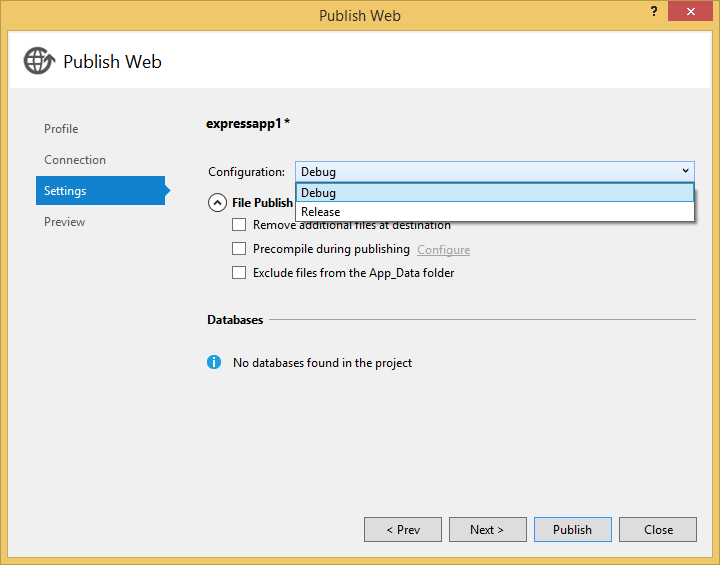Go forward with the Next button
Image resolution: width=720 pixels, height=565 pixels.
tap(488, 530)
